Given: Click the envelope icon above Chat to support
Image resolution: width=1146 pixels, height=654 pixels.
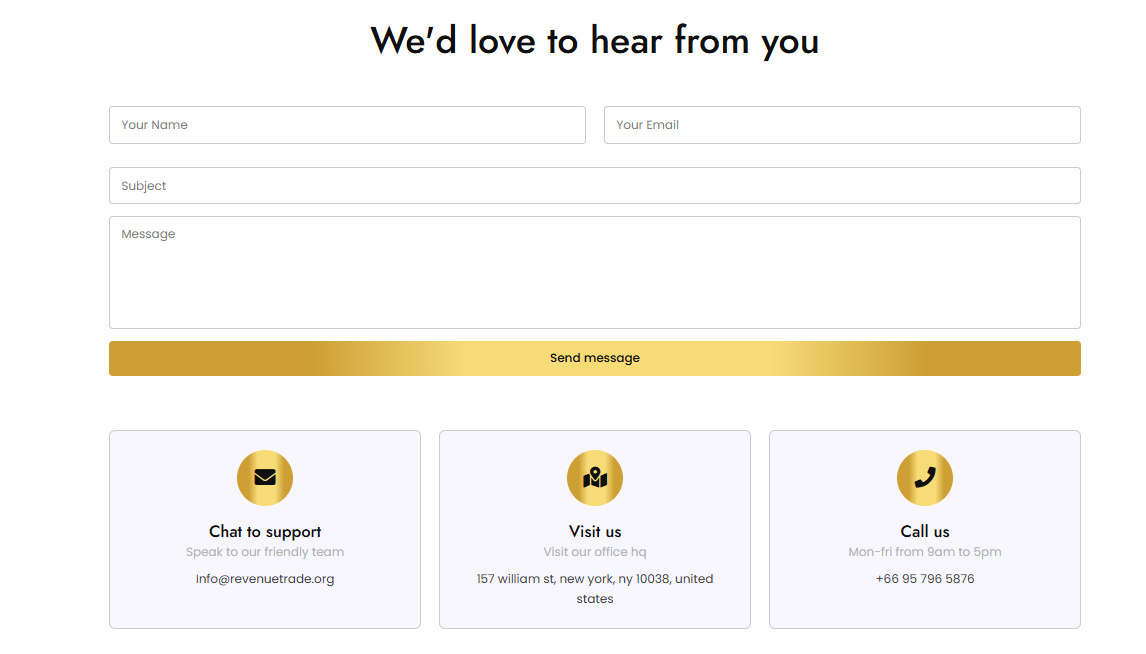Looking at the screenshot, I should click(265, 478).
